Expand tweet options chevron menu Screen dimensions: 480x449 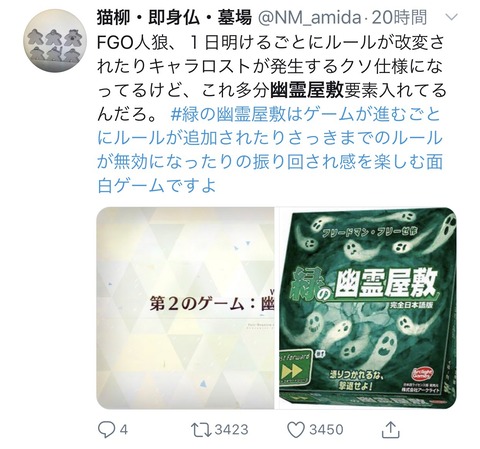coord(452,17)
